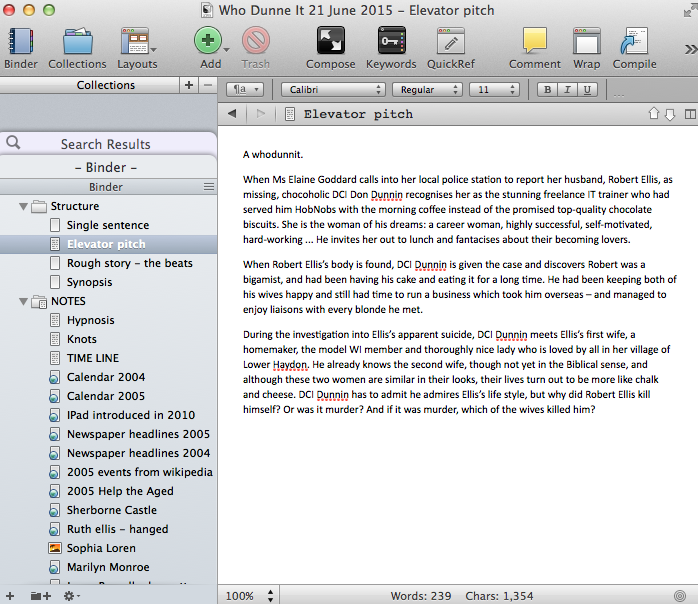Open the Binder toolbar icon

(20, 42)
